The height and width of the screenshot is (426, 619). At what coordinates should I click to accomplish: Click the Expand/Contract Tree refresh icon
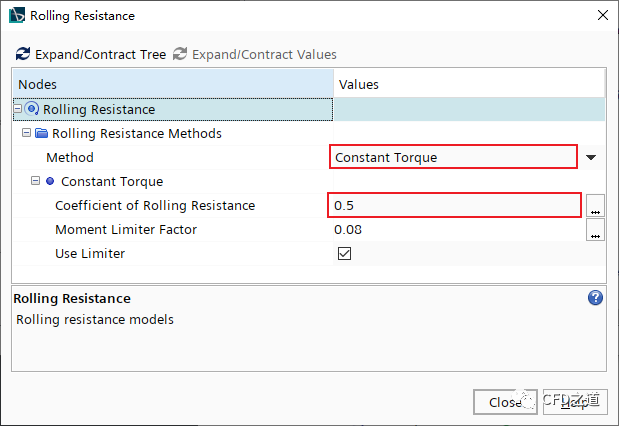(23, 54)
